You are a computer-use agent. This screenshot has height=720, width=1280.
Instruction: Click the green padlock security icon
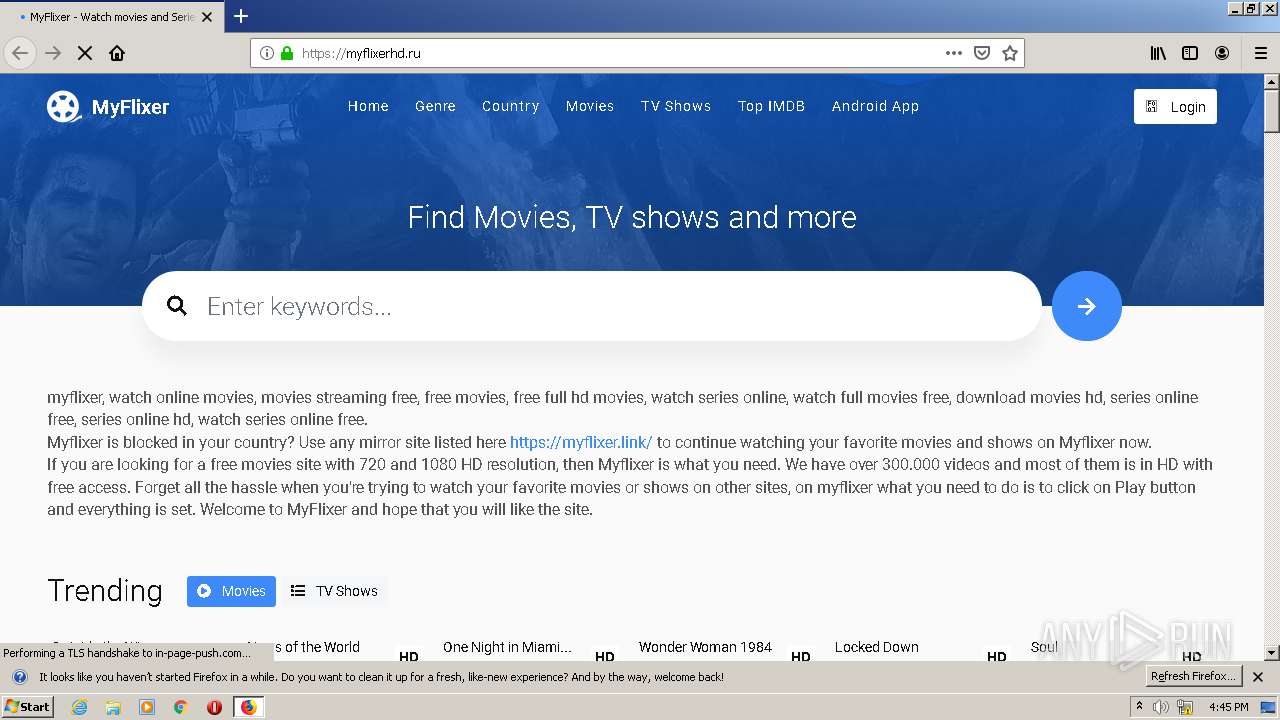[287, 53]
